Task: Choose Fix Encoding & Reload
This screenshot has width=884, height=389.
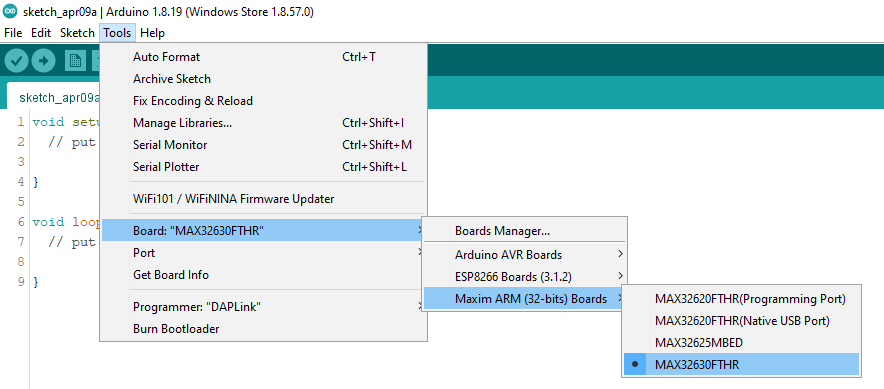Action: click(x=263, y=101)
